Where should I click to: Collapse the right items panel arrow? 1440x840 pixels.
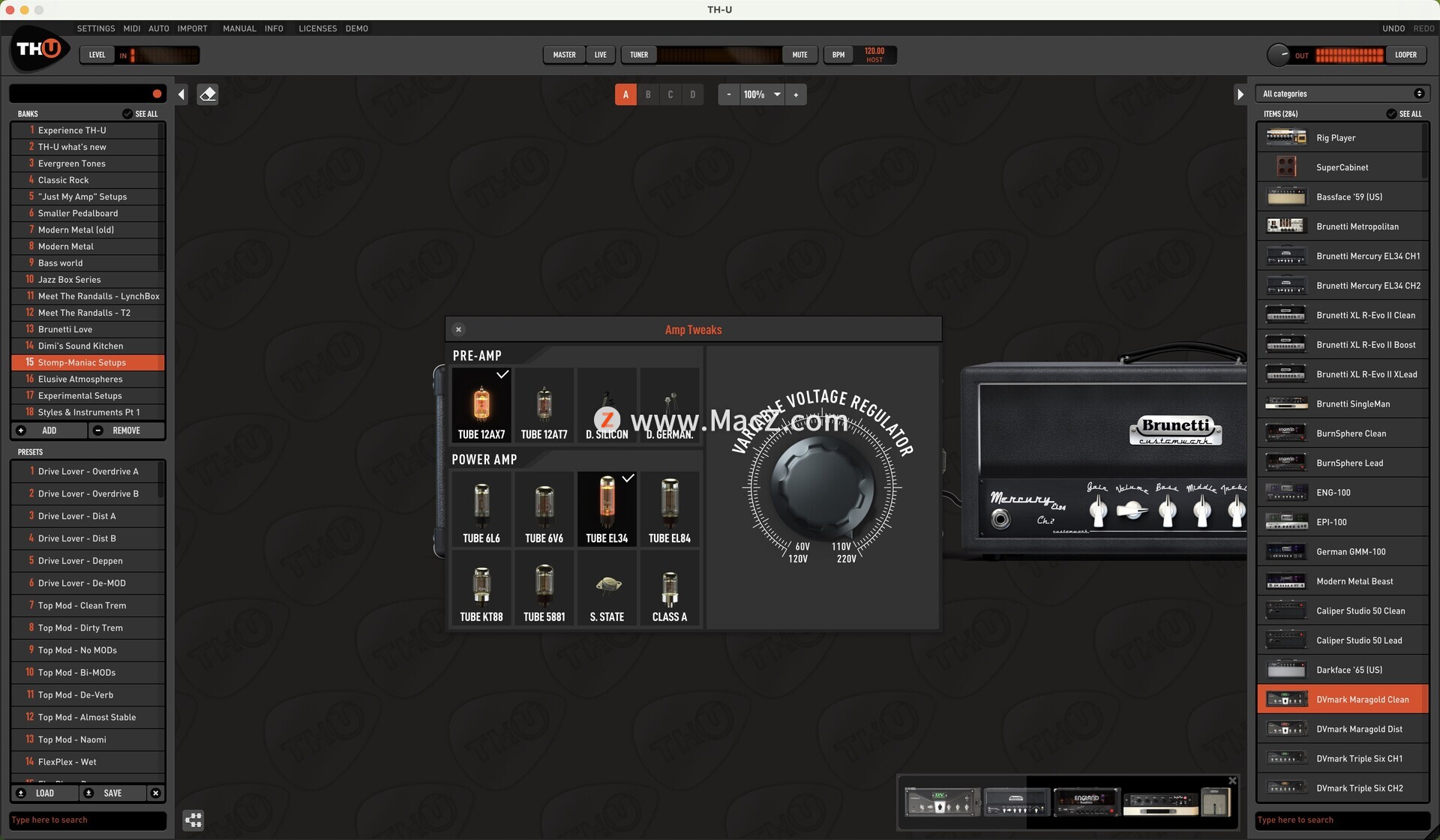coord(1240,94)
